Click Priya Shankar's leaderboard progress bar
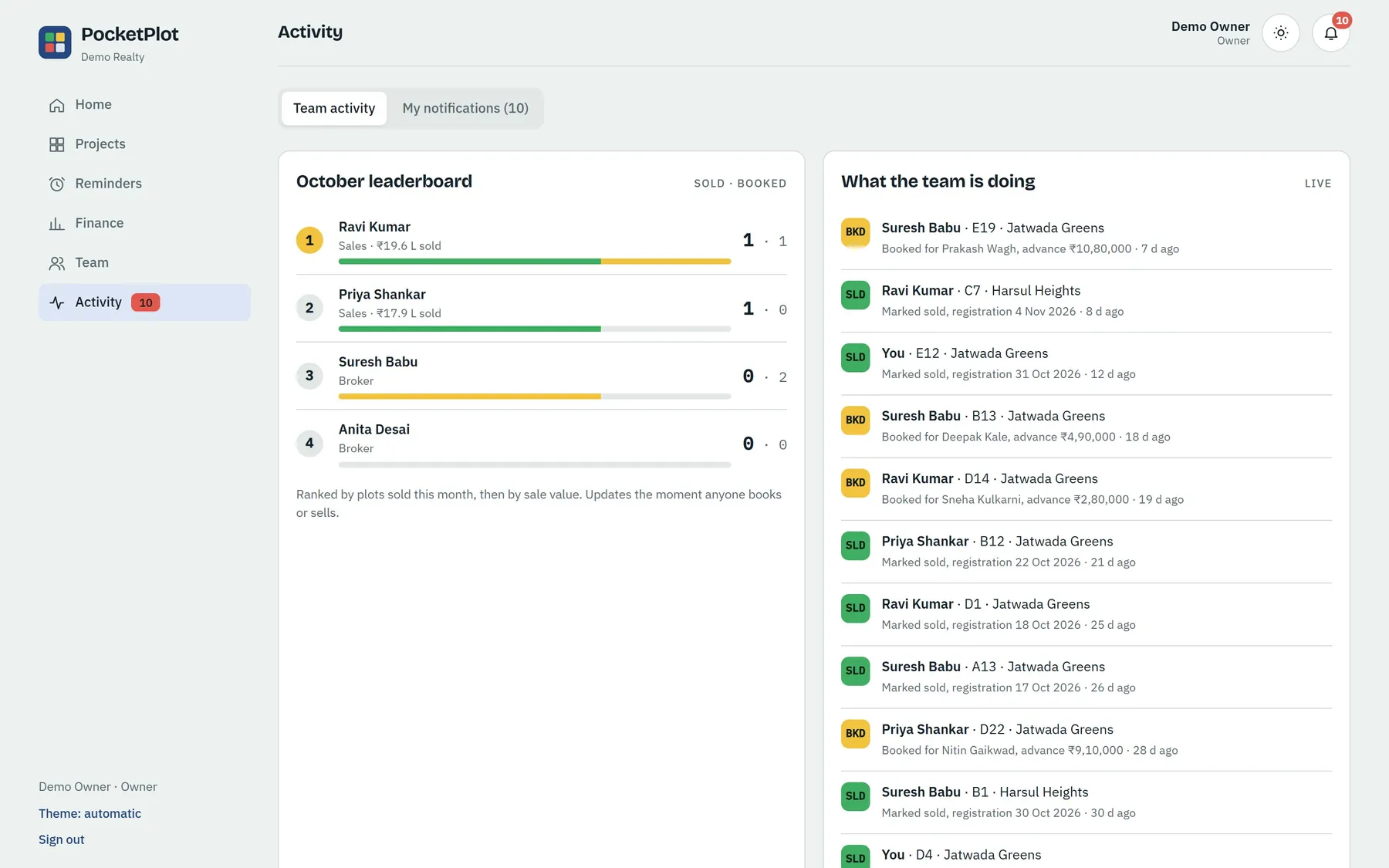Image resolution: width=1389 pixels, height=868 pixels. coord(535,329)
